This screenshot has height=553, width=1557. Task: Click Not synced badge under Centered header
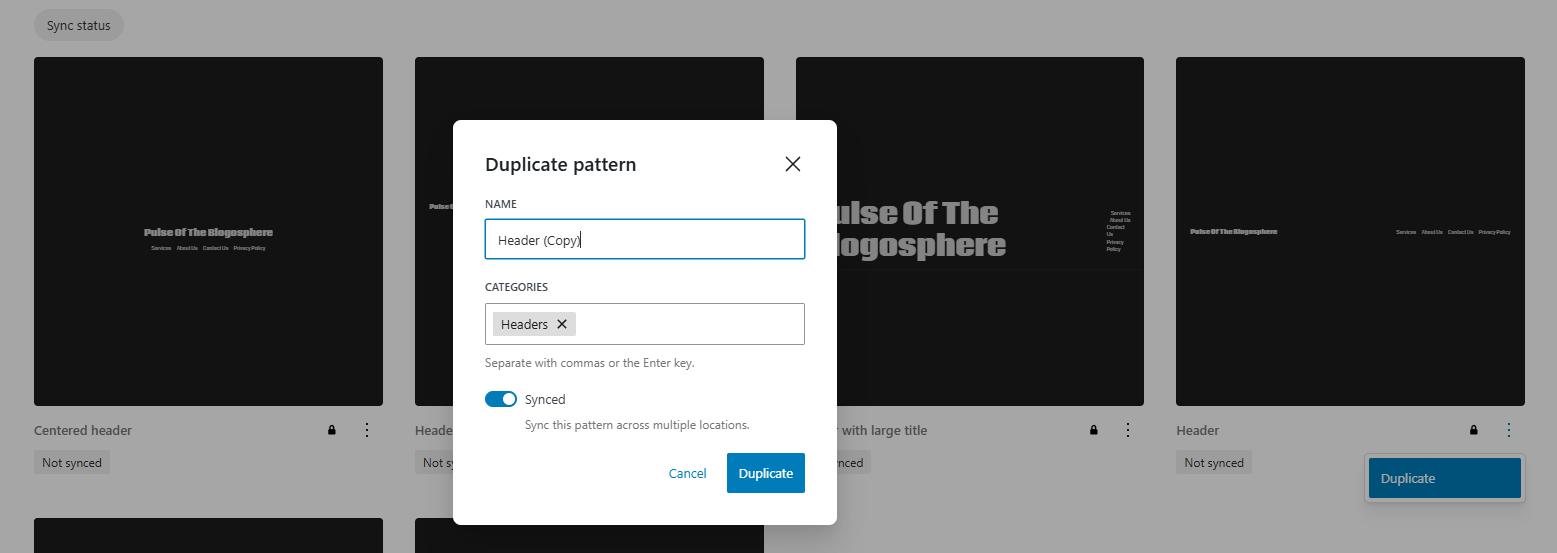click(72, 463)
